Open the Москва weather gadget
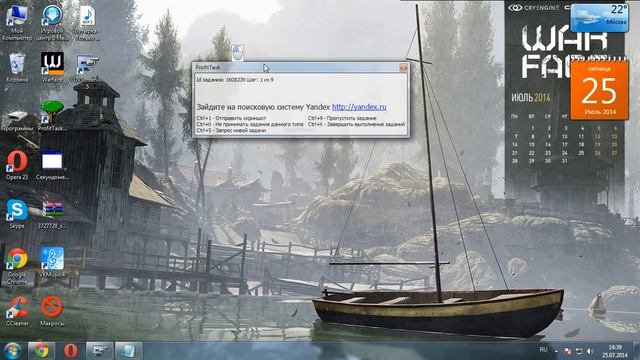 tap(599, 17)
